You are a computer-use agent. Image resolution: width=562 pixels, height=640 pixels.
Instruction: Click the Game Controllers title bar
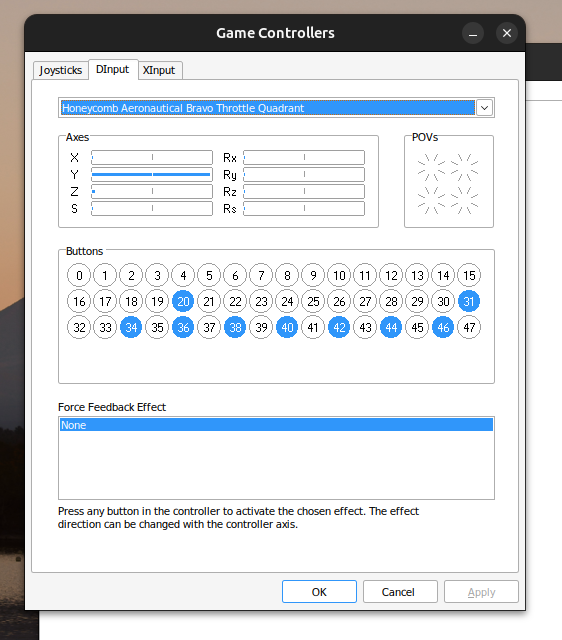[275, 33]
